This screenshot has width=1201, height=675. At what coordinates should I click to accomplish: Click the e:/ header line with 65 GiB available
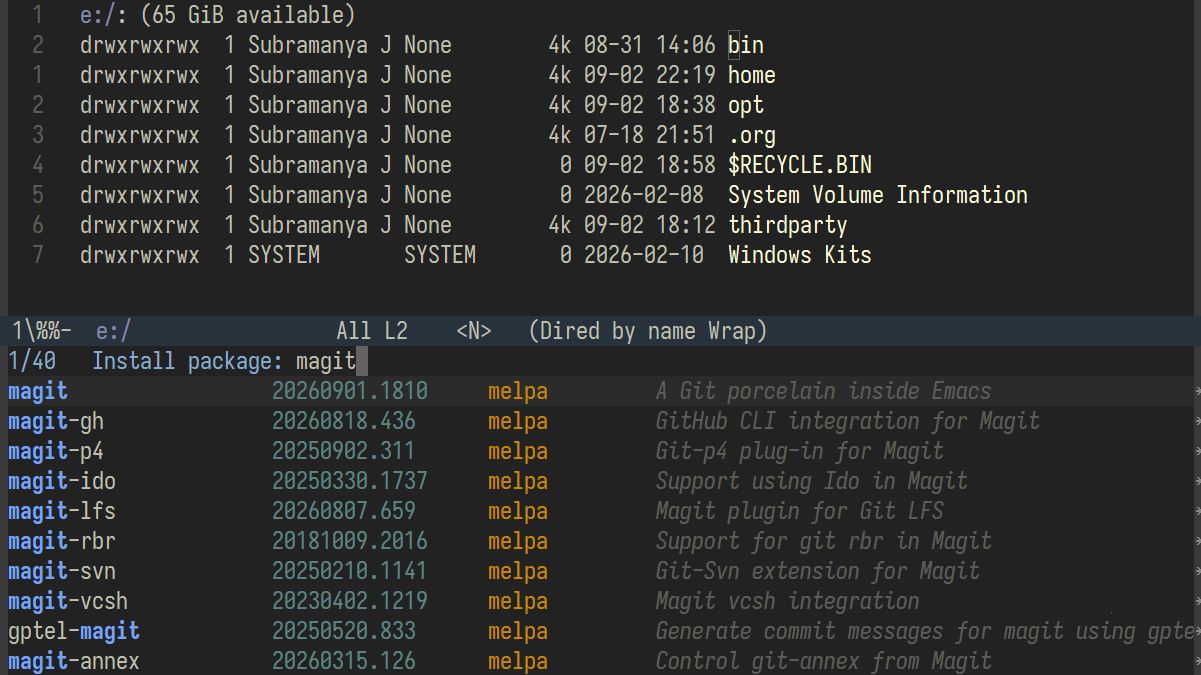click(x=218, y=15)
